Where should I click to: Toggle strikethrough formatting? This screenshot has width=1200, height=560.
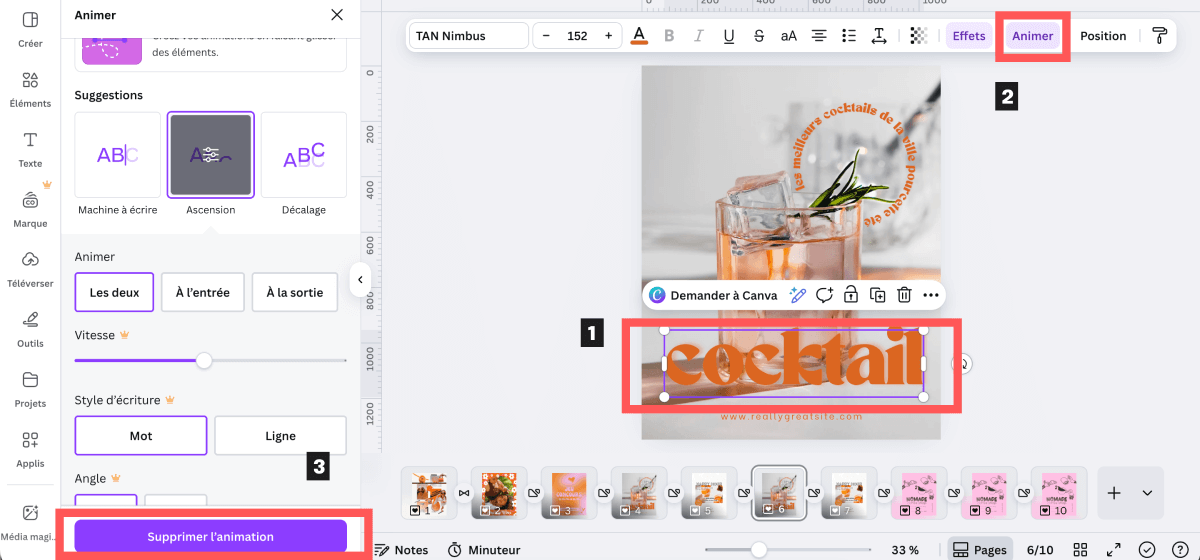pos(759,36)
